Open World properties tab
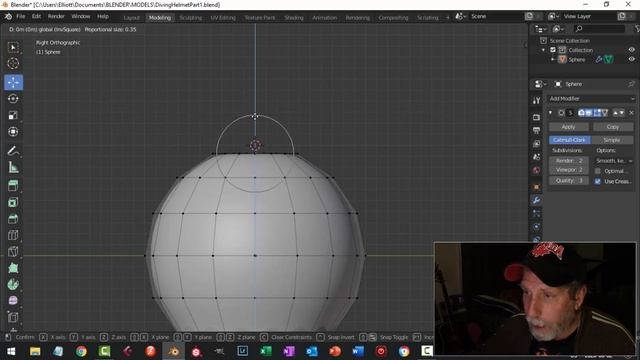Viewport: 640px width, 360px height. [x=536, y=170]
